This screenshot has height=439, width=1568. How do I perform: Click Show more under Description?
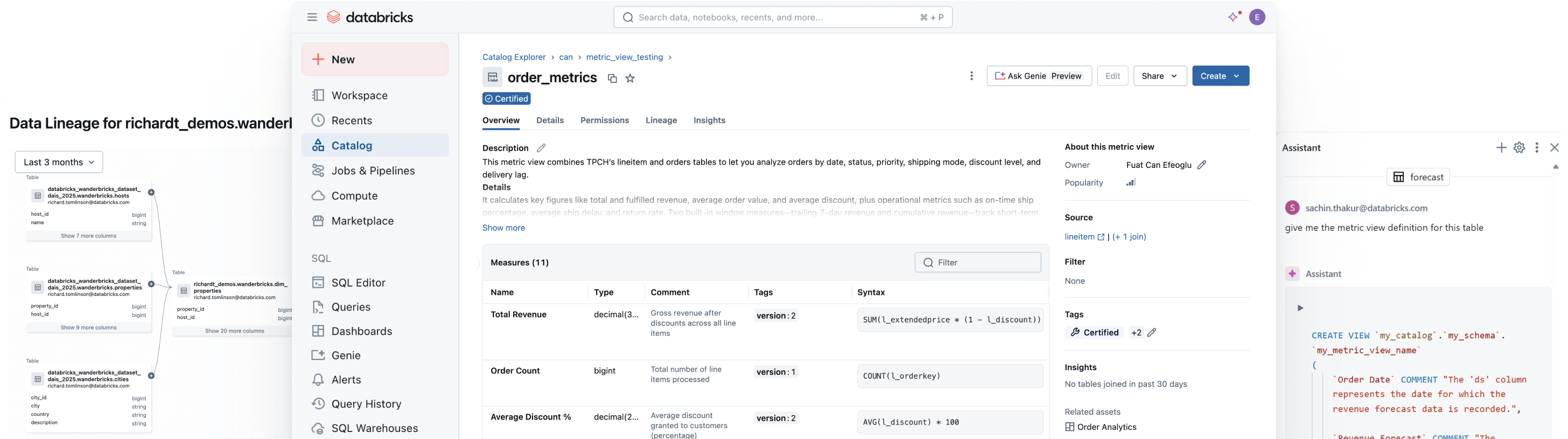503,228
